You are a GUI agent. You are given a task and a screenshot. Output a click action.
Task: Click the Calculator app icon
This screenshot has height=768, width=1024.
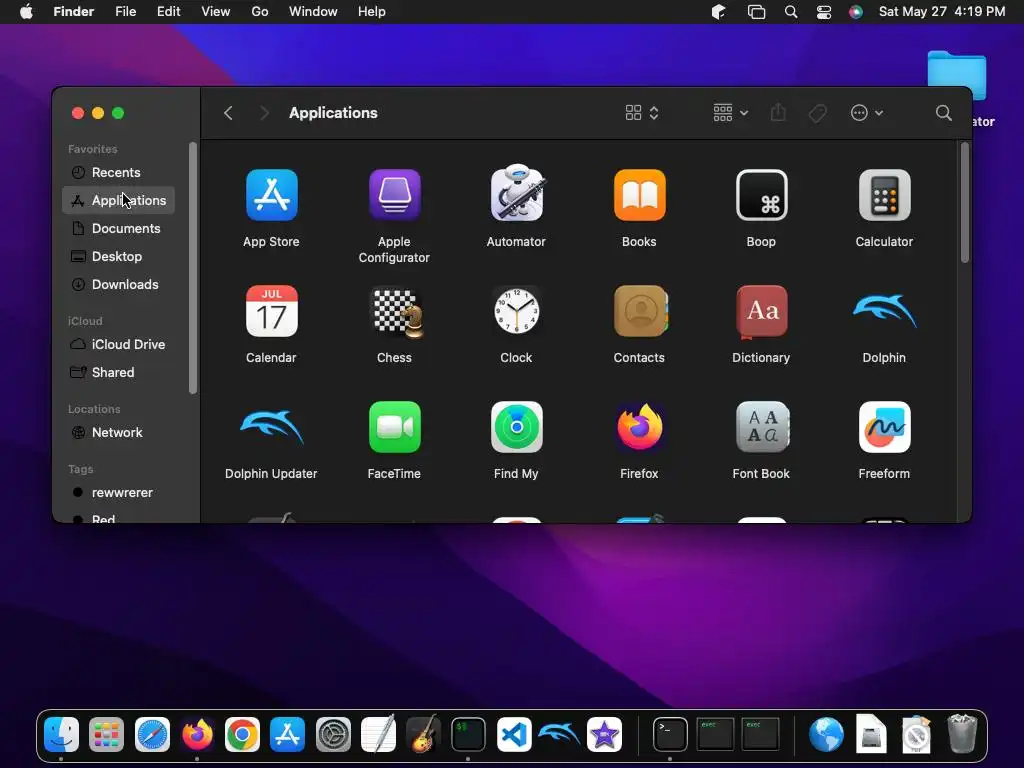tap(884, 195)
